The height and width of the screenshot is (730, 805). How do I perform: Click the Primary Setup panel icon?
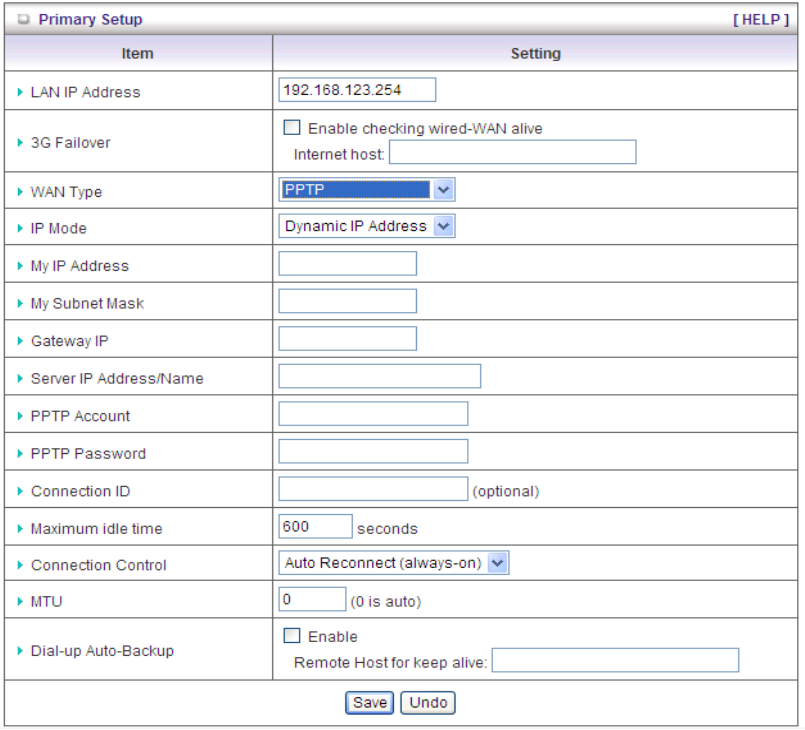coord(23,20)
